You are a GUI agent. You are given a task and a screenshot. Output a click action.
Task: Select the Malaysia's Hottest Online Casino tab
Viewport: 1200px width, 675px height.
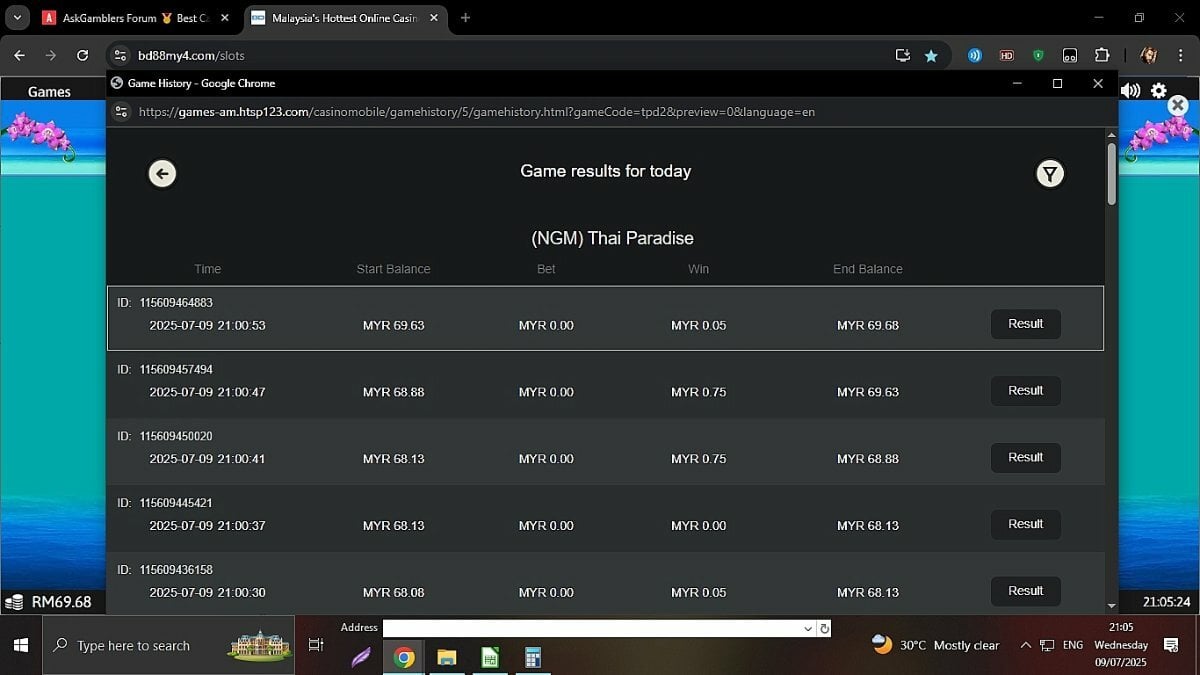pos(343,18)
